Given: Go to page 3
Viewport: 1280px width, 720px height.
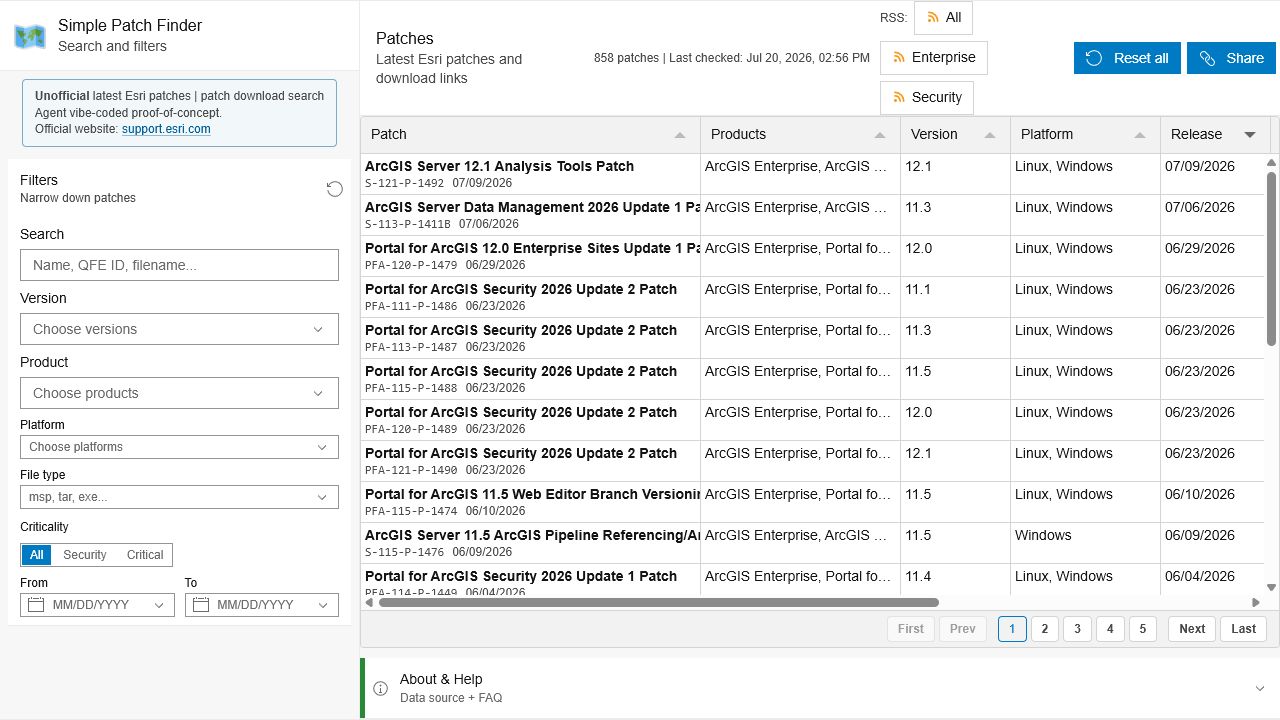Looking at the screenshot, I should pyautogui.click(x=1077, y=629).
